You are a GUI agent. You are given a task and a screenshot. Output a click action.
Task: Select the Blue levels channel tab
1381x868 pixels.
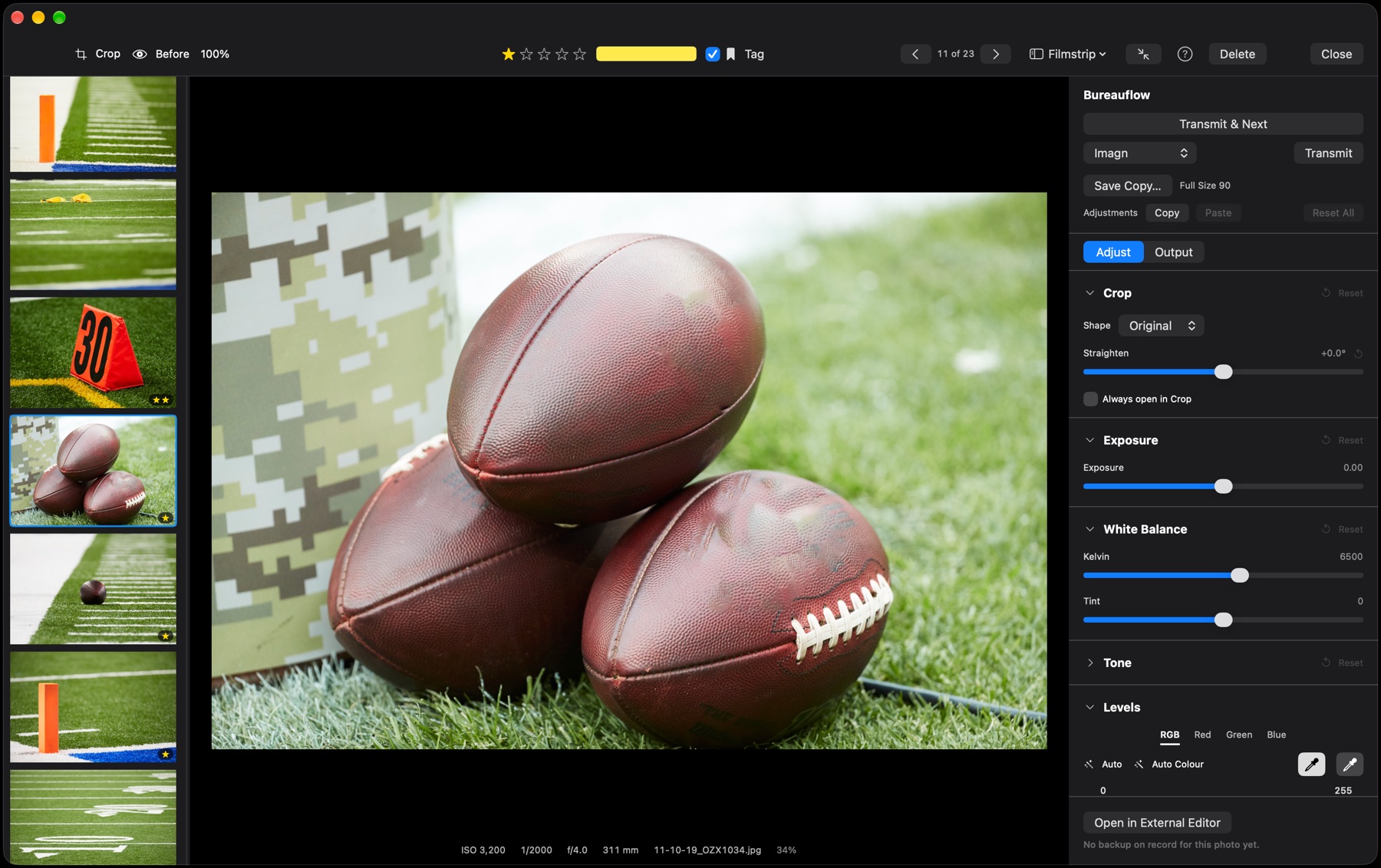click(1276, 735)
